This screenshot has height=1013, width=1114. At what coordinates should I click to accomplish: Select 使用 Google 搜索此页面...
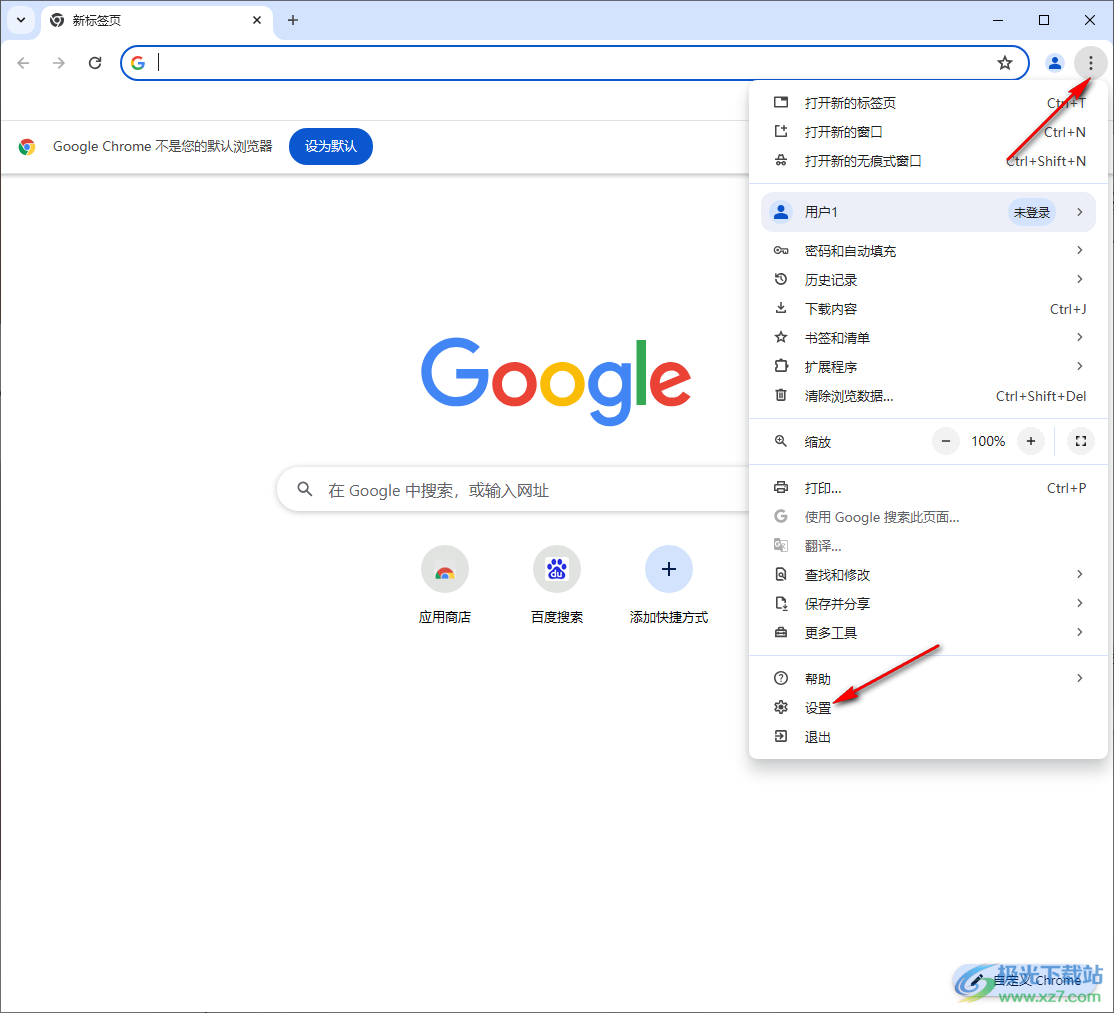(x=928, y=517)
